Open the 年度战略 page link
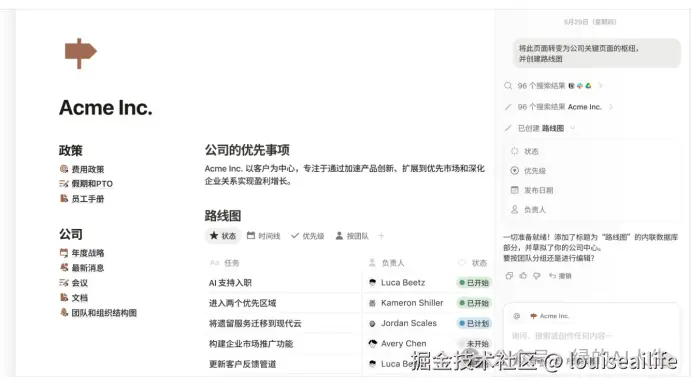 (88, 253)
